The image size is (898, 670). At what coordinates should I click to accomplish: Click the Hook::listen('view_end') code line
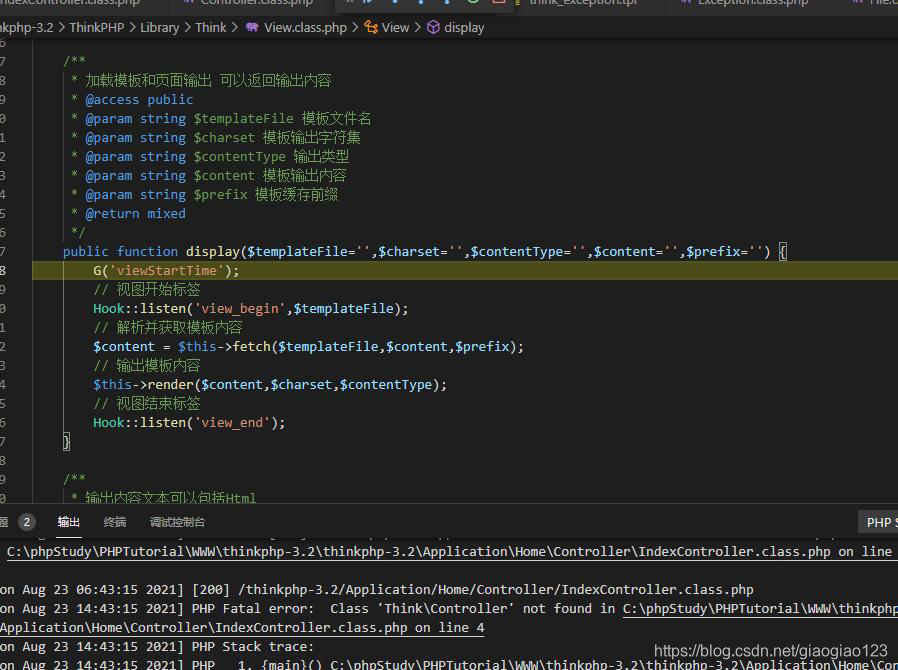click(x=189, y=423)
